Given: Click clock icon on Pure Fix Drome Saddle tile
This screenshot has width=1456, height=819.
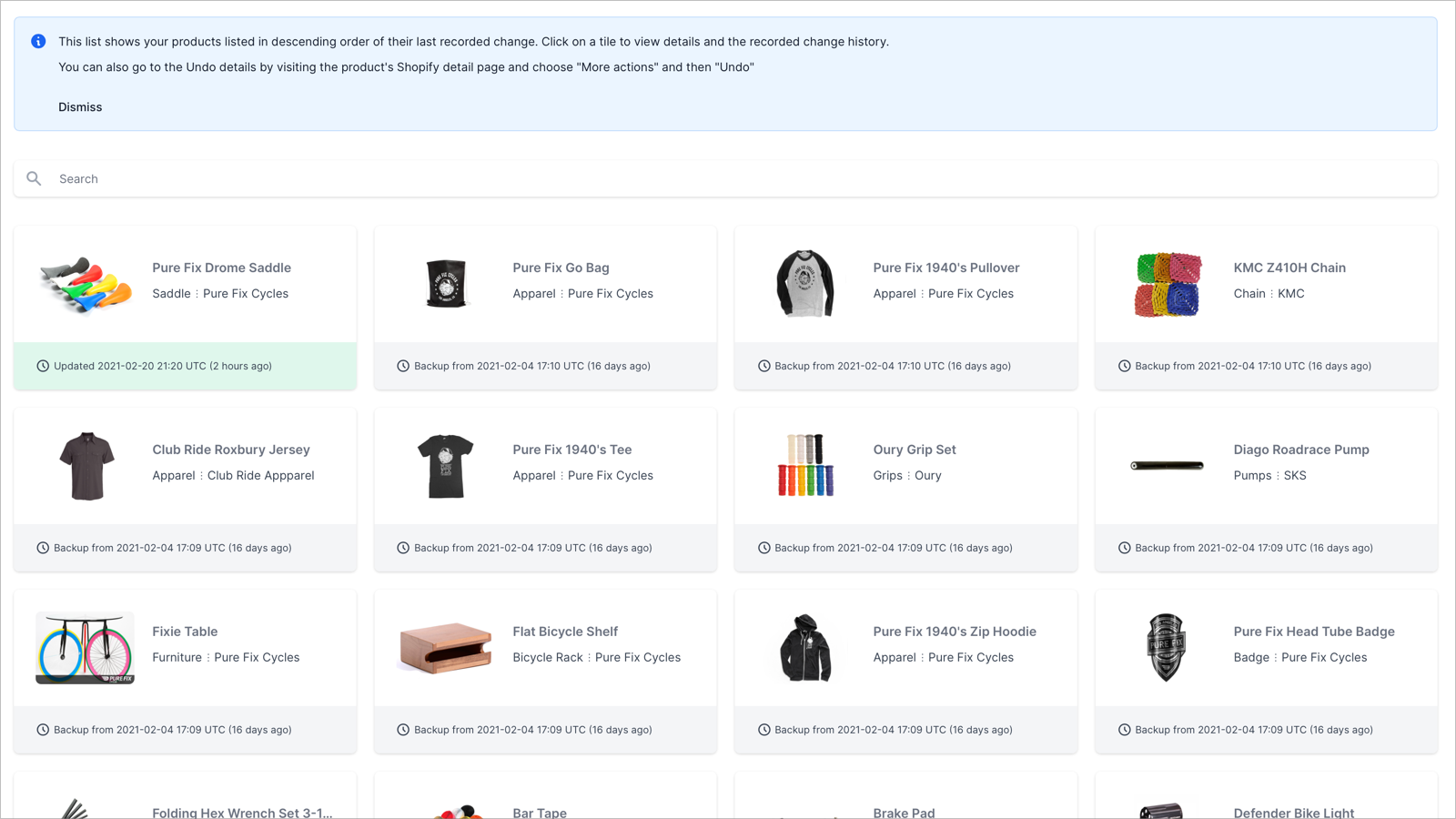Looking at the screenshot, I should tap(43, 366).
